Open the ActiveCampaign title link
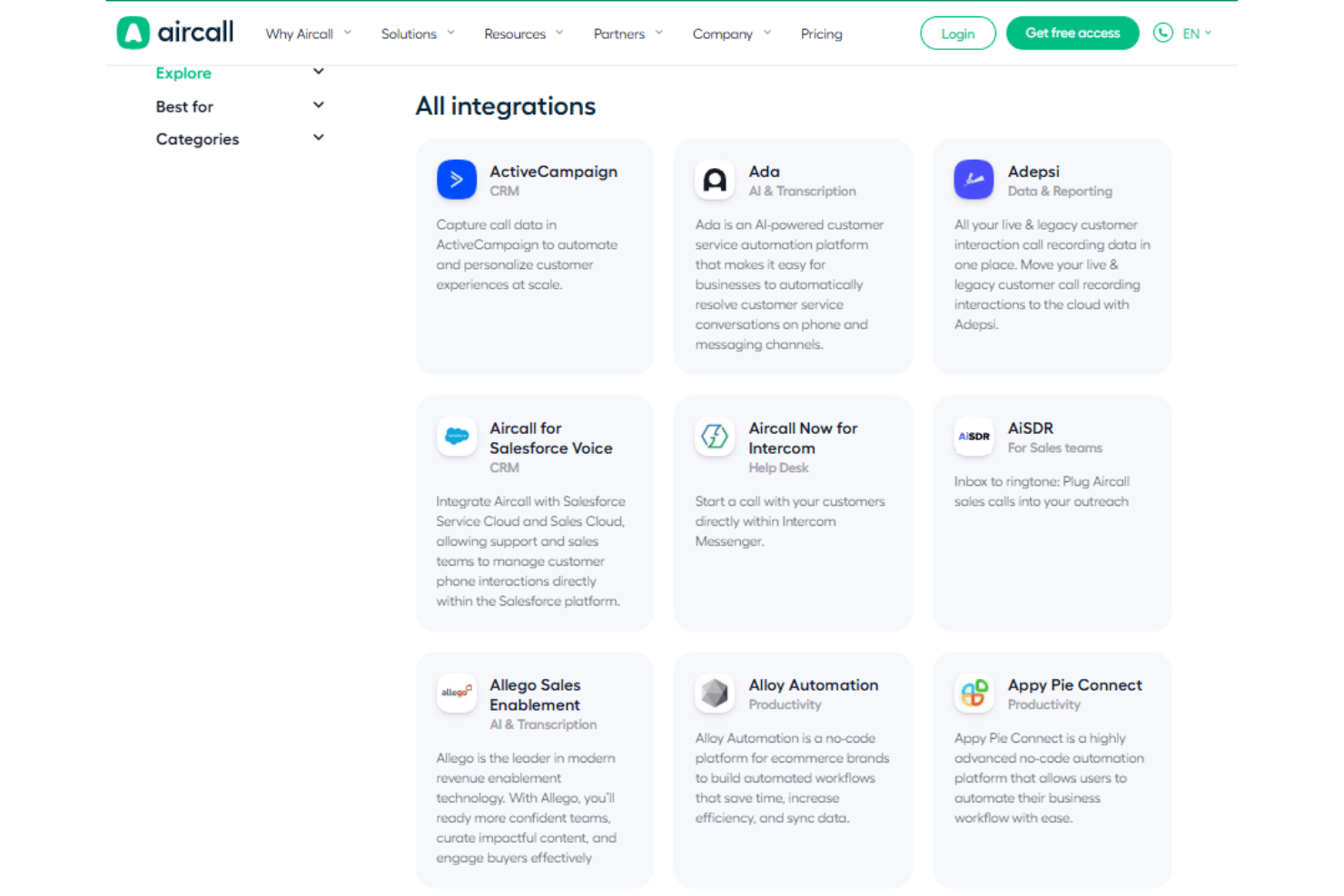This screenshot has height=896, width=1344. pos(554,172)
